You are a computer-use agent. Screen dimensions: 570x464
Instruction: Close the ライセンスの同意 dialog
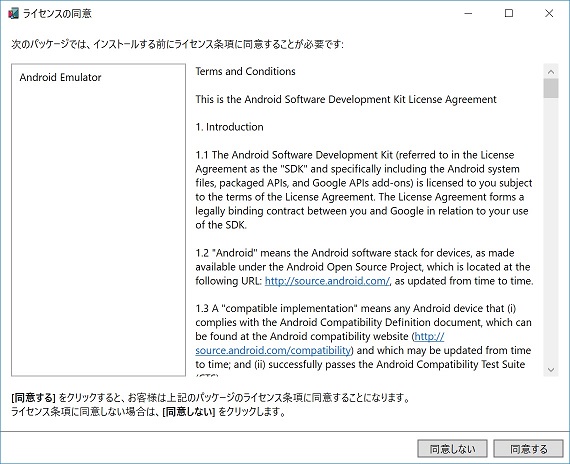click(x=549, y=13)
